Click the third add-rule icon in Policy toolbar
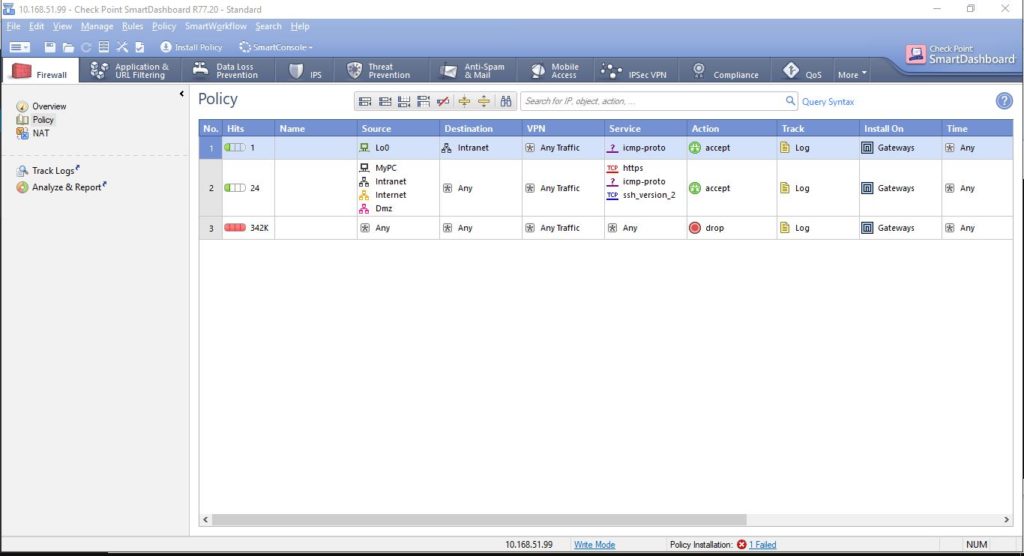 click(404, 101)
